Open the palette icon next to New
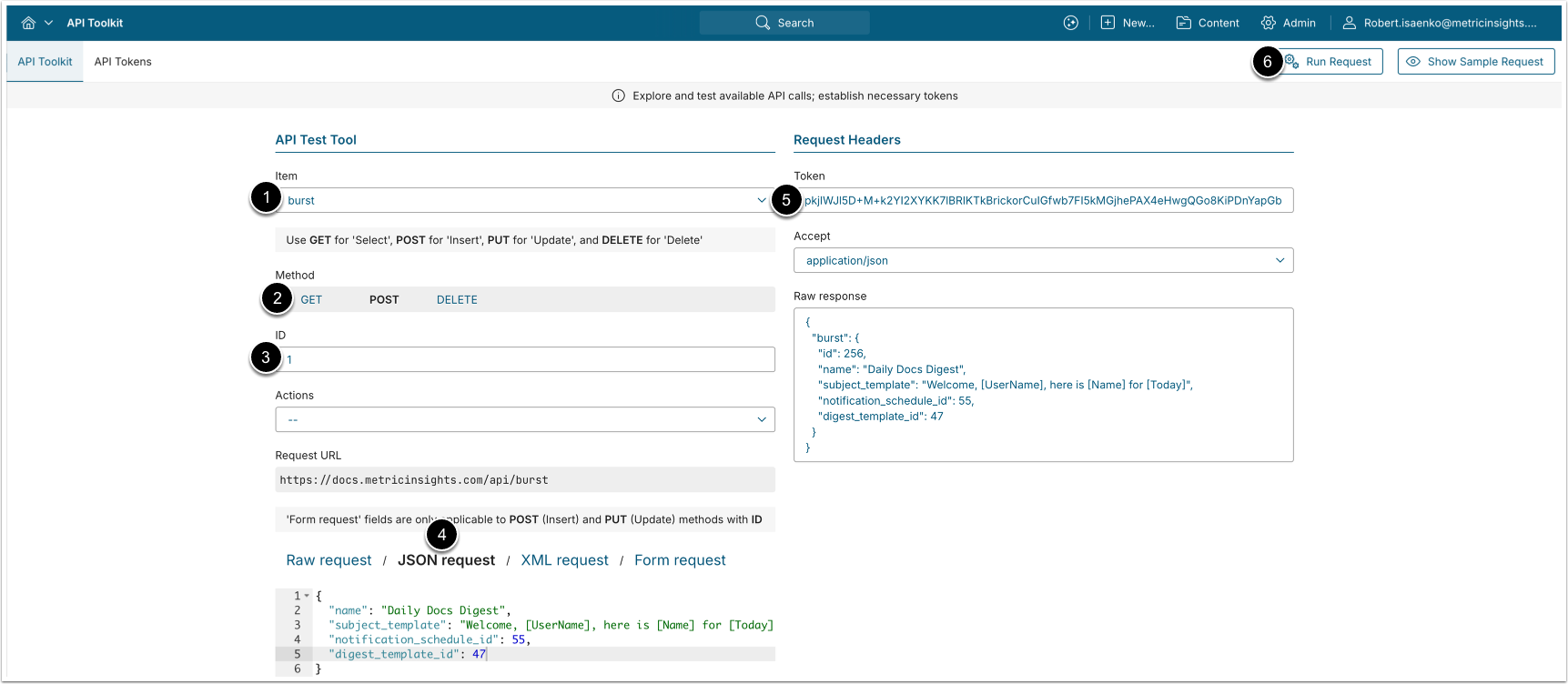 [x=1071, y=23]
